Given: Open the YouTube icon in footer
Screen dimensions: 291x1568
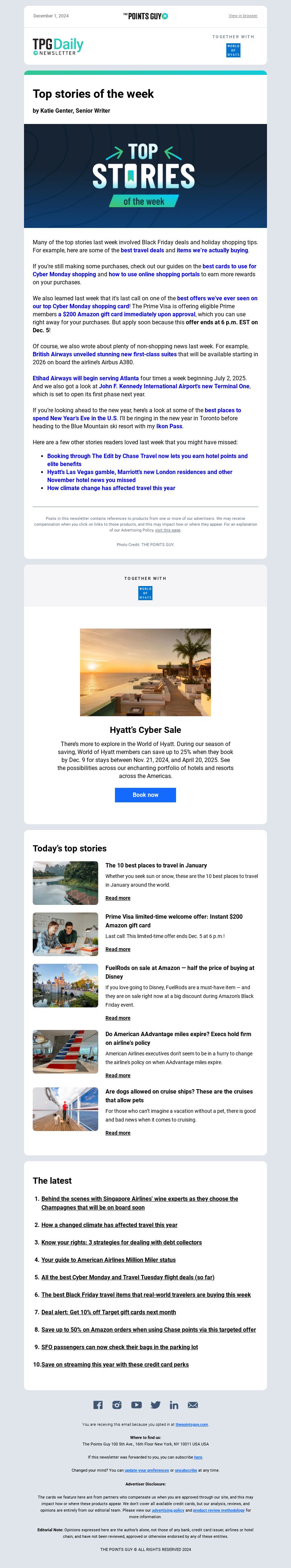Looking at the screenshot, I should click(136, 1405).
